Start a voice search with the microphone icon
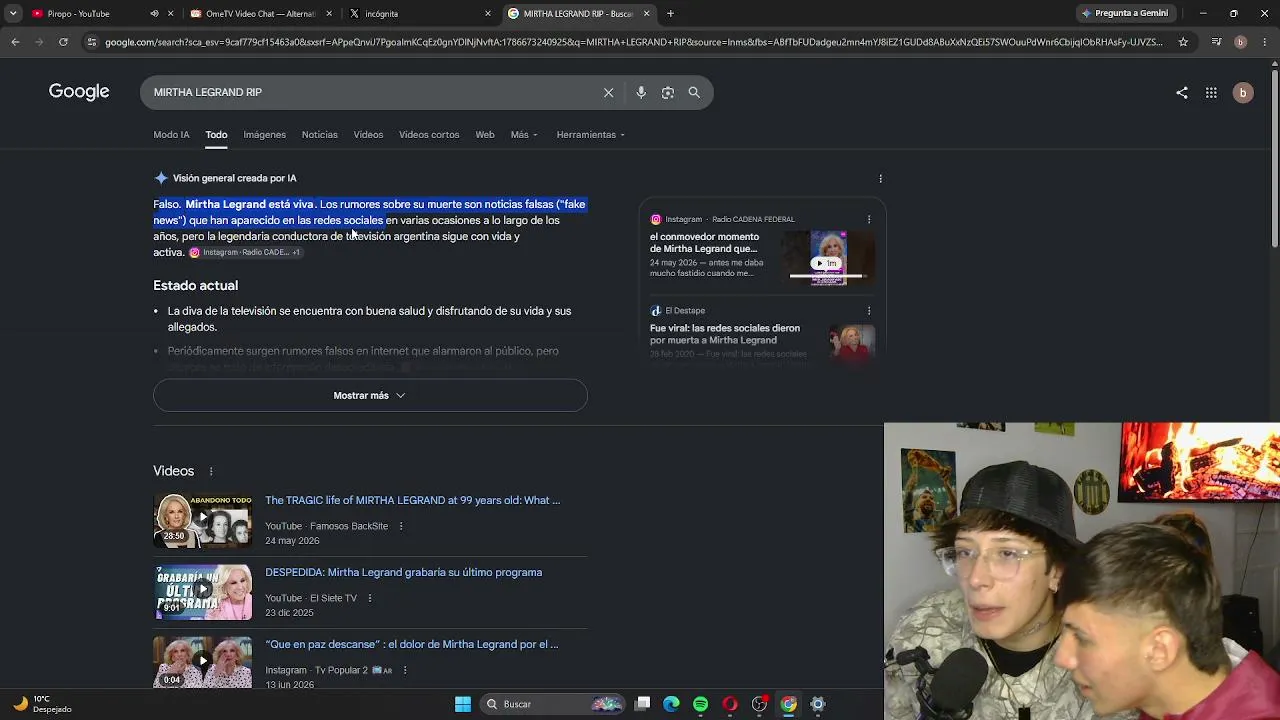The width and height of the screenshot is (1280, 720). 641,92
